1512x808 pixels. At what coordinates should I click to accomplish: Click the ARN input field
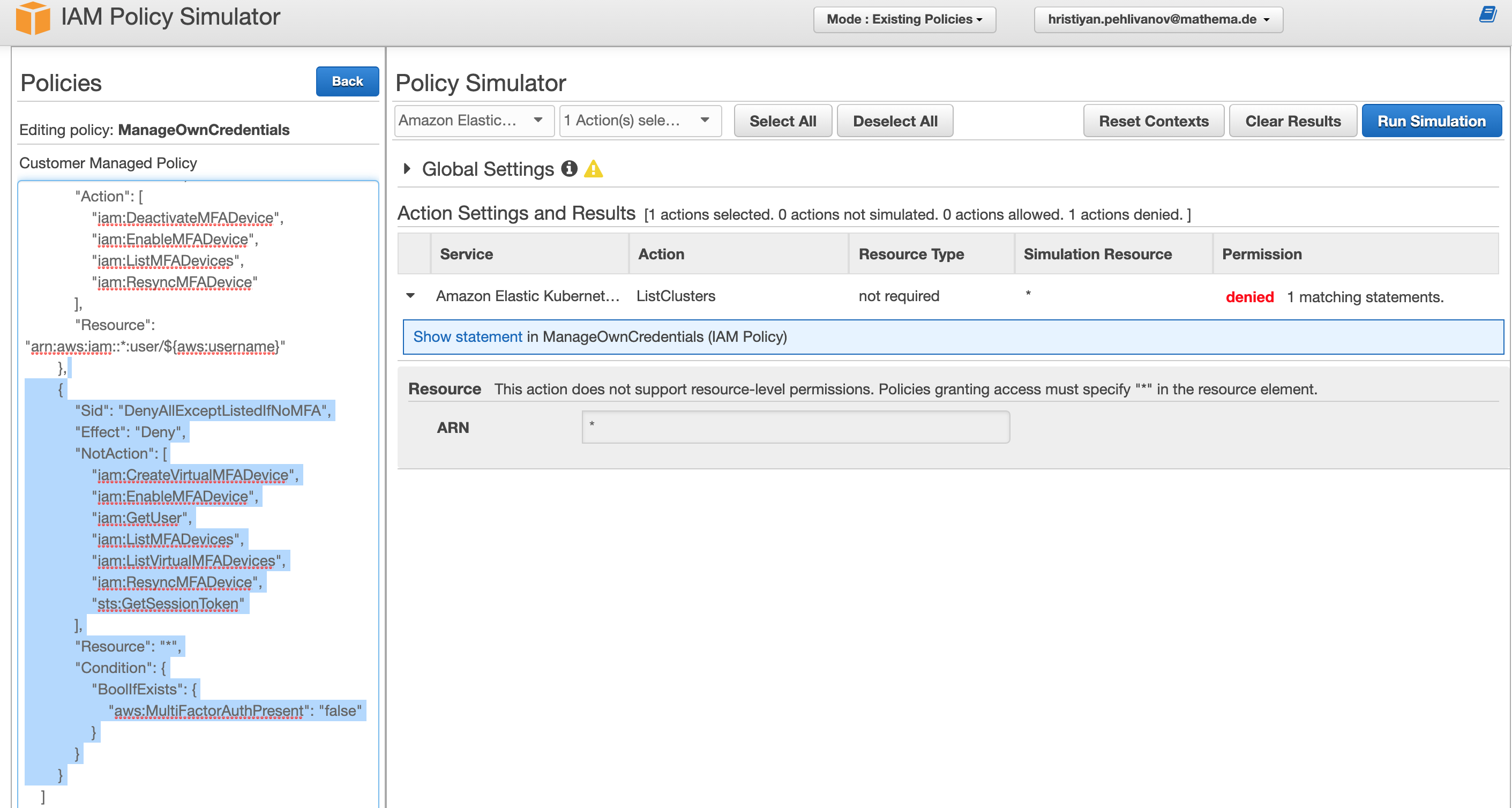795,427
